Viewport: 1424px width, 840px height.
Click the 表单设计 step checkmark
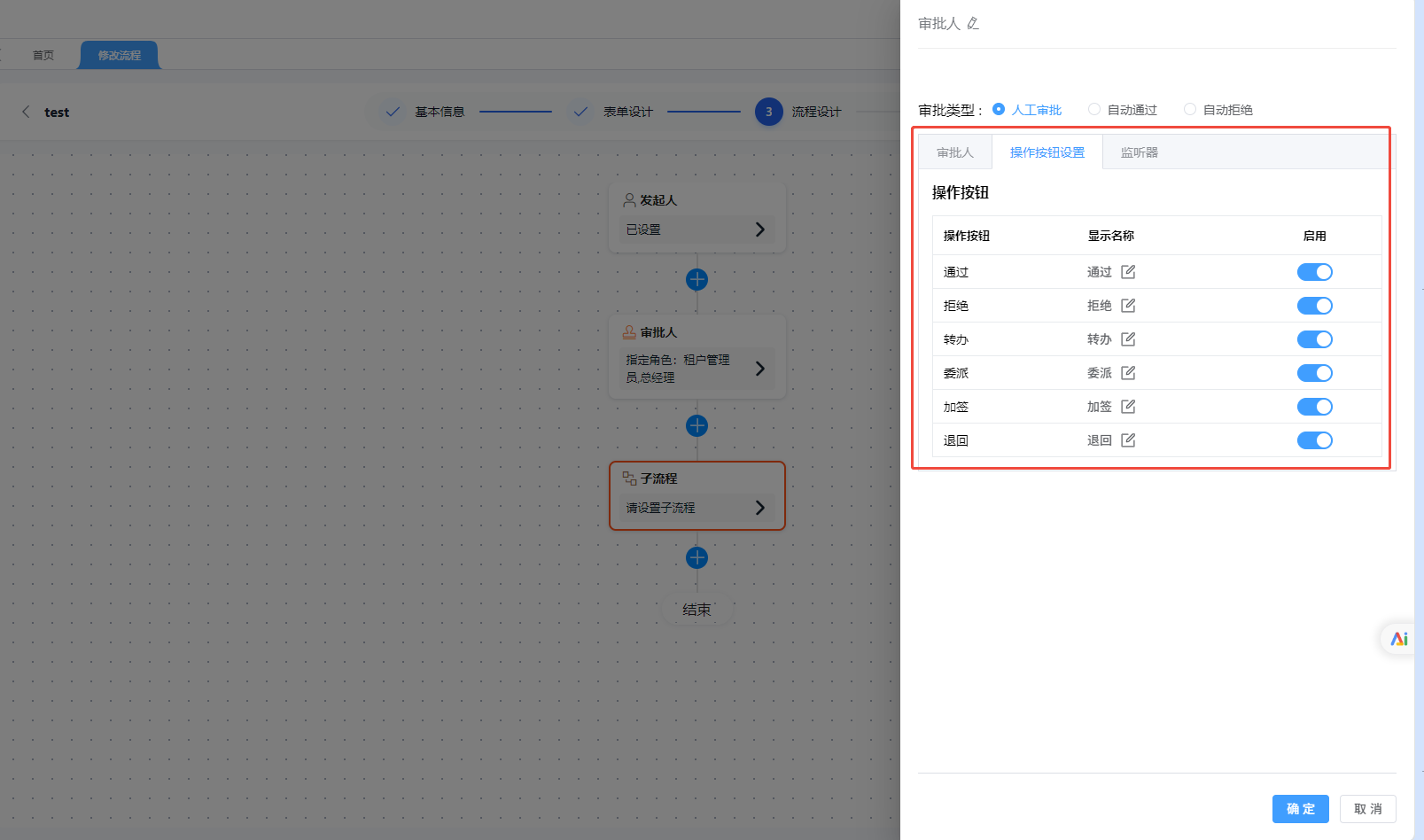click(x=580, y=112)
